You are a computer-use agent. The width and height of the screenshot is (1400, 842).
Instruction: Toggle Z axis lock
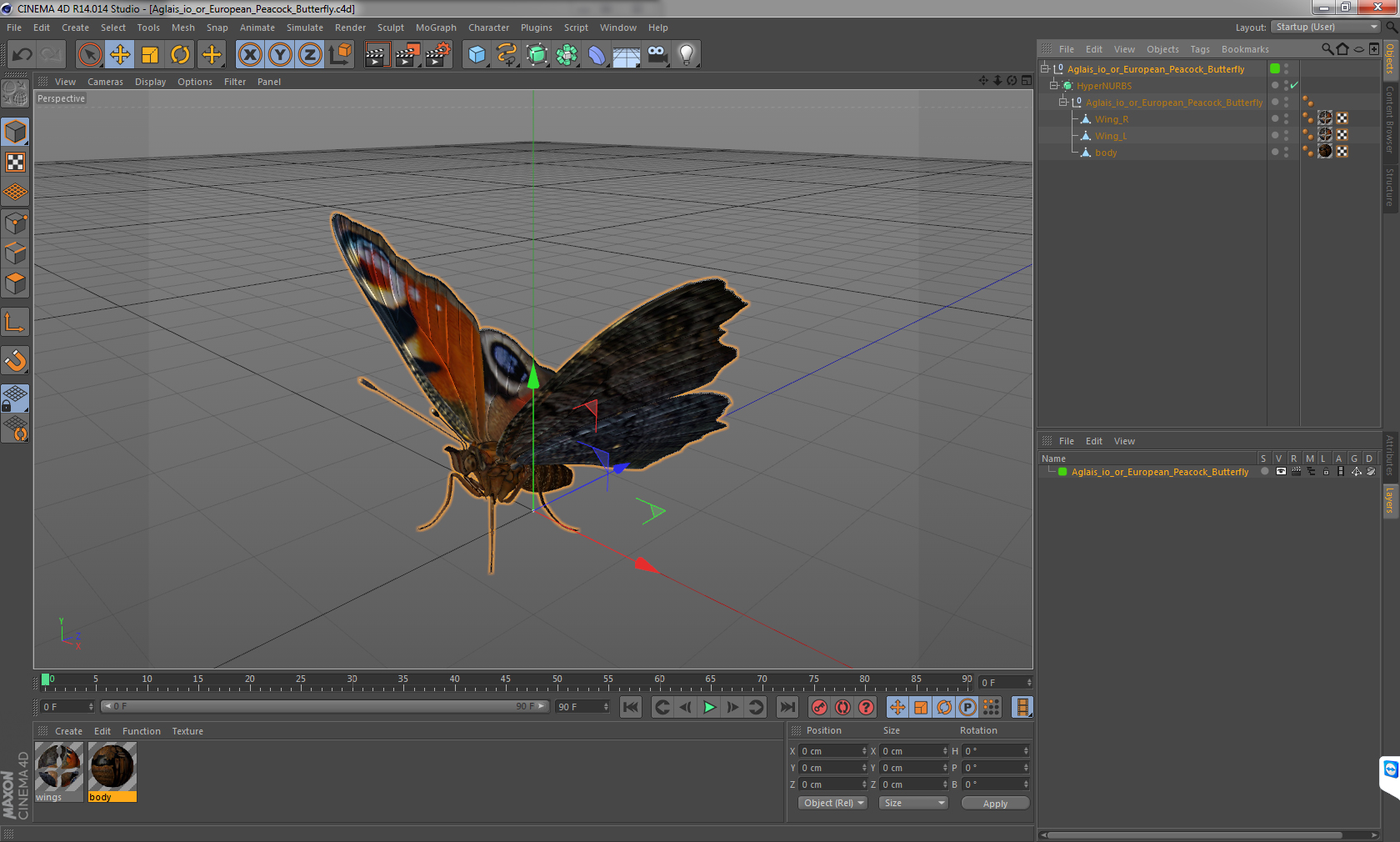click(x=310, y=55)
